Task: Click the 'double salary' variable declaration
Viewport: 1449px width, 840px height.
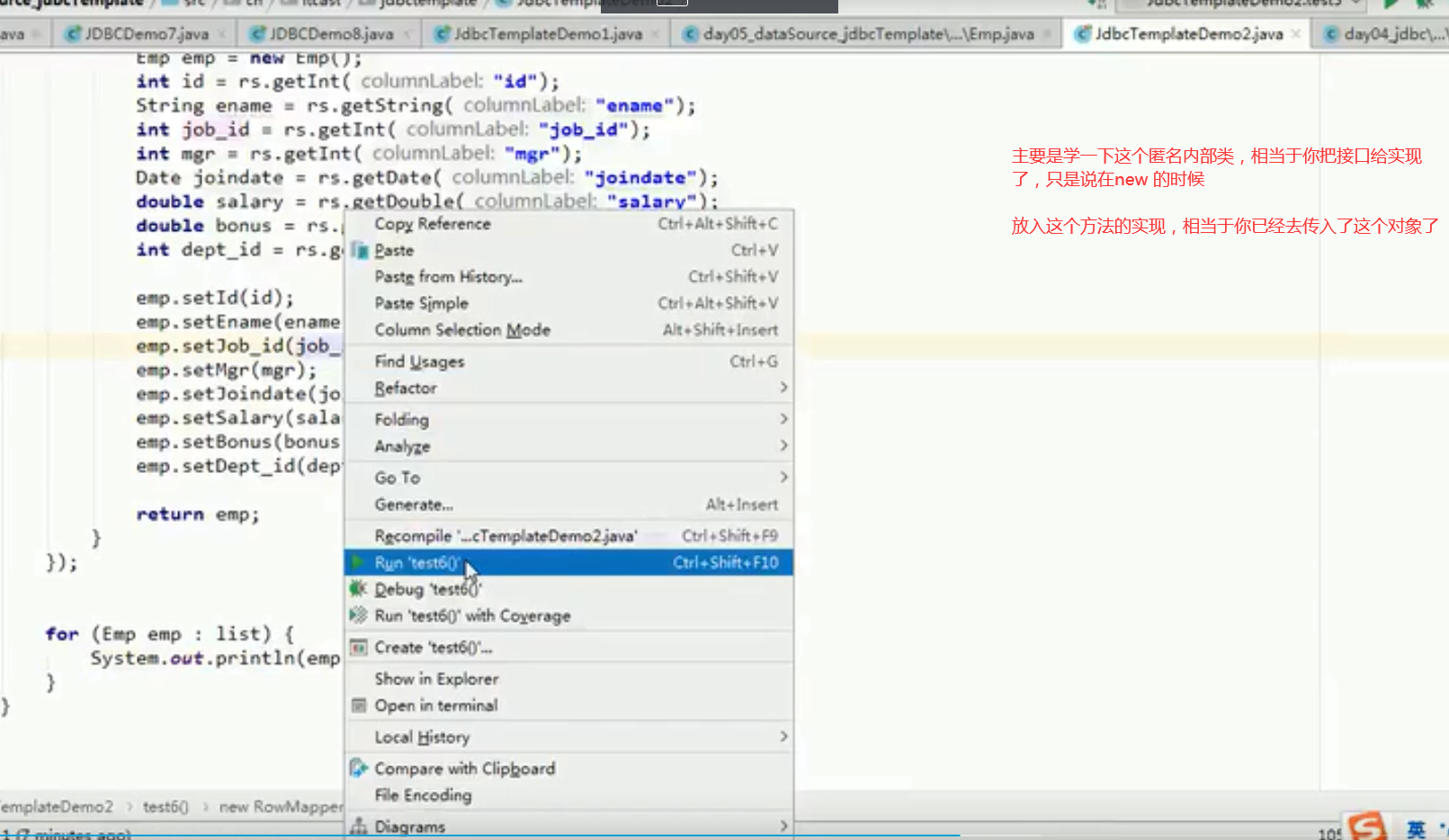Action: pyautogui.click(x=210, y=201)
